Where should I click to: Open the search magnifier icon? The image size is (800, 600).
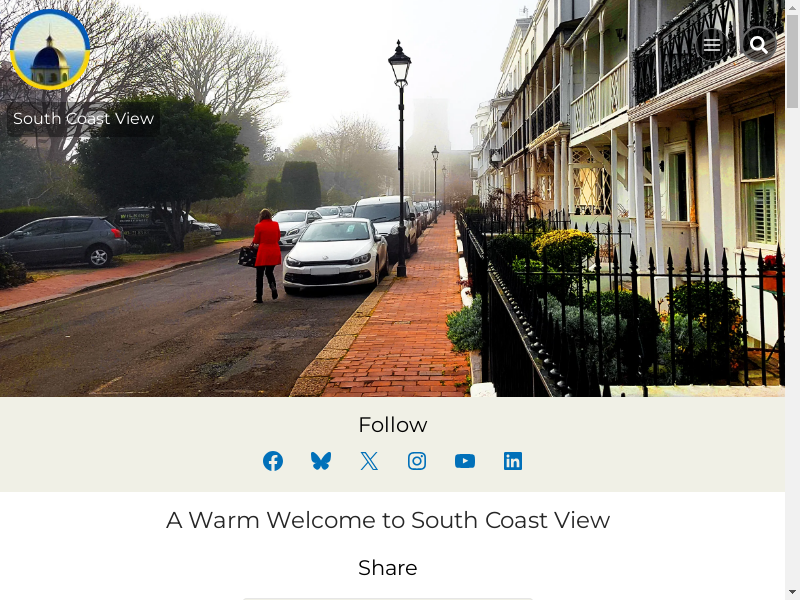pos(759,45)
